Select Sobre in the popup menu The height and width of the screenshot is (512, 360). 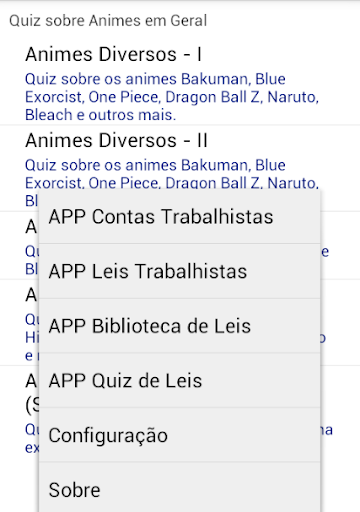[x=180, y=487]
